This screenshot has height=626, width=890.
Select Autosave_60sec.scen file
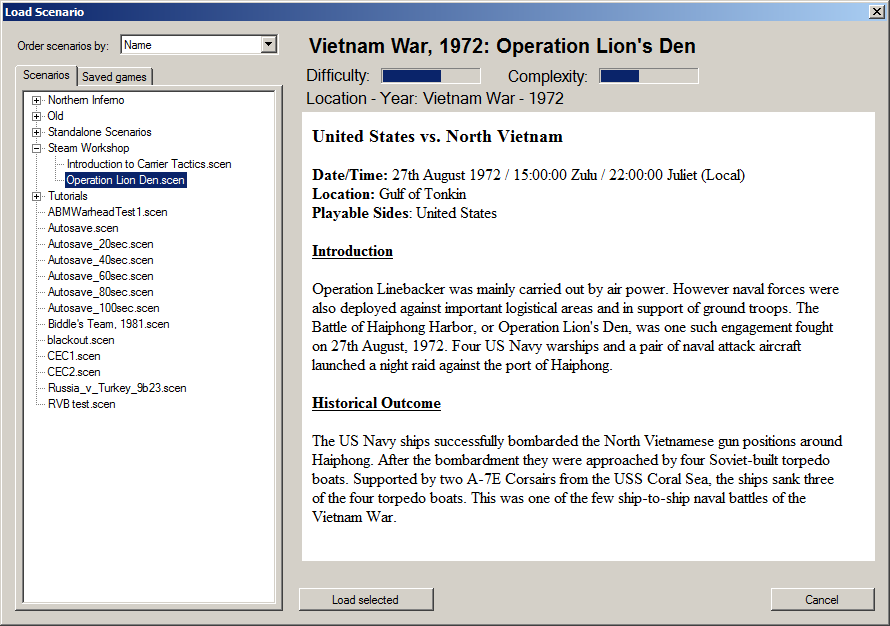click(100, 276)
